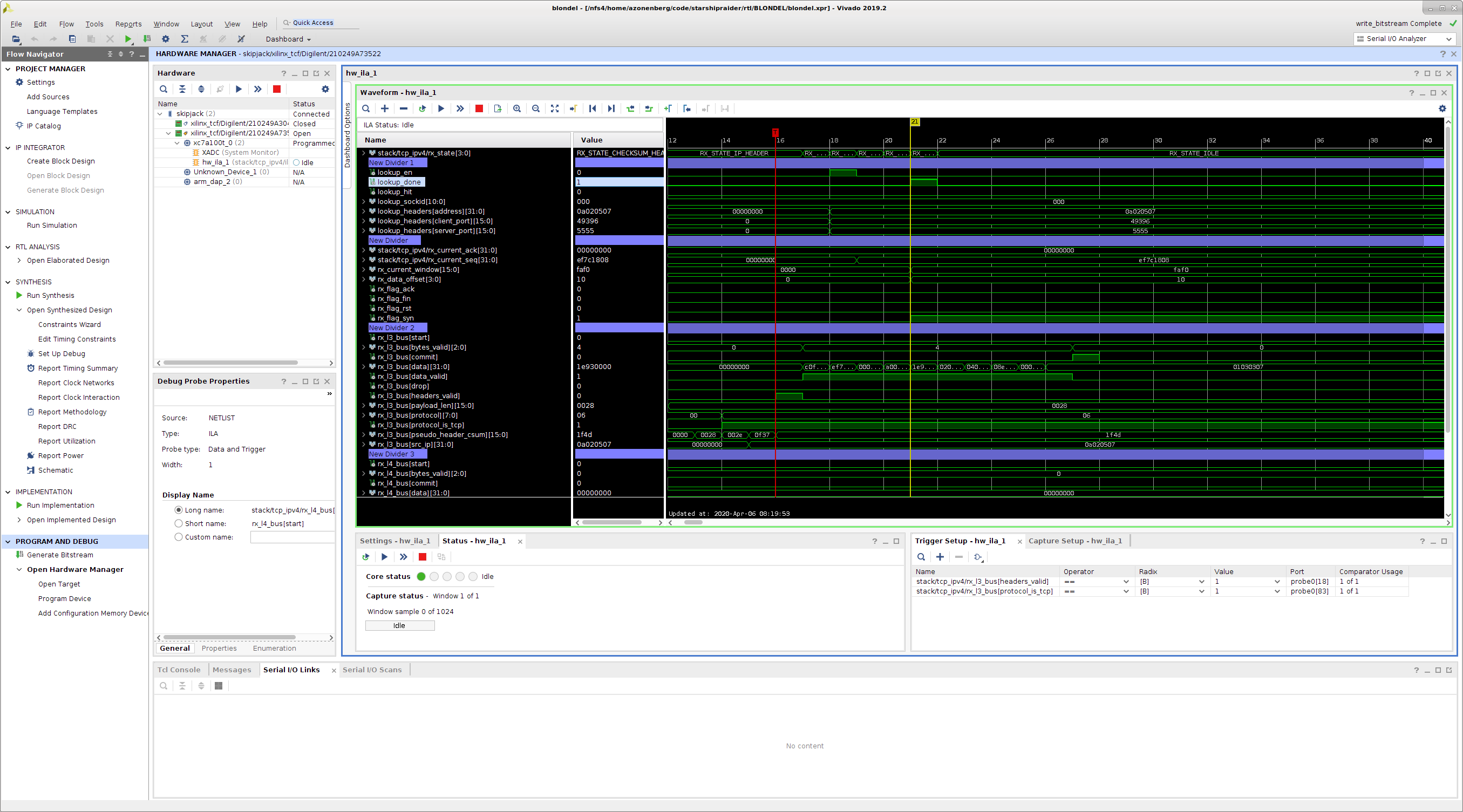Open the Serial I/O Analyzer layout dropdown
The width and height of the screenshot is (1463, 812).
pyautogui.click(x=1404, y=39)
